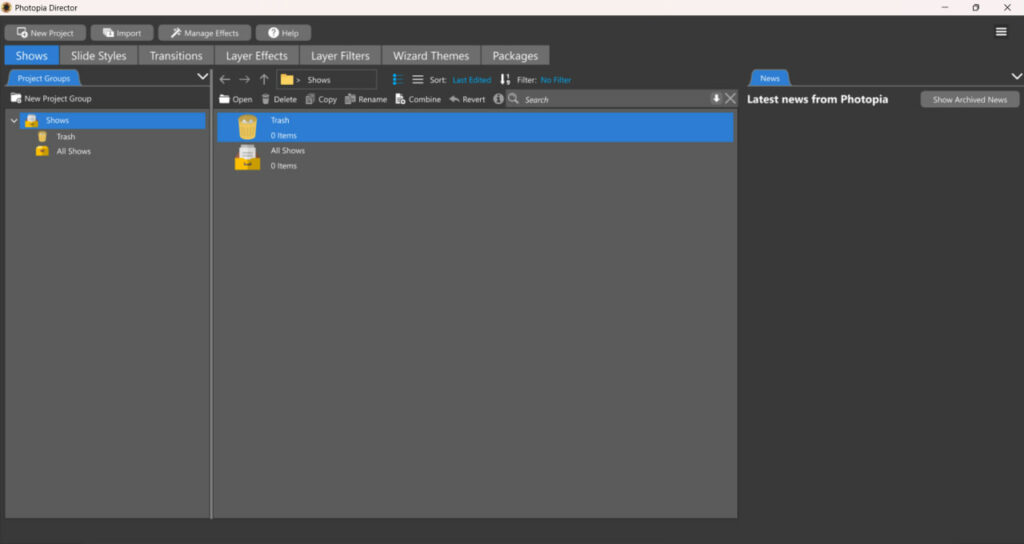Click Delete in the file toolbar

(x=279, y=99)
